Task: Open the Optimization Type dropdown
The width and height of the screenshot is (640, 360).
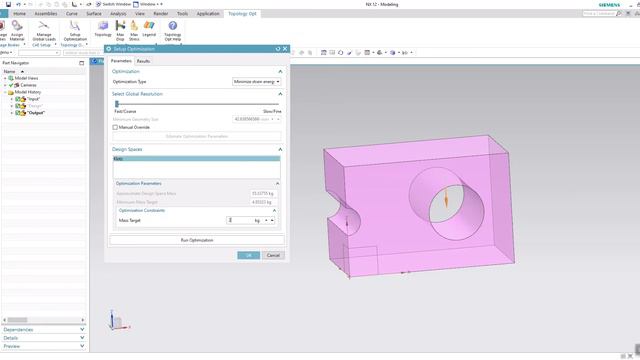Action: [x=257, y=82]
